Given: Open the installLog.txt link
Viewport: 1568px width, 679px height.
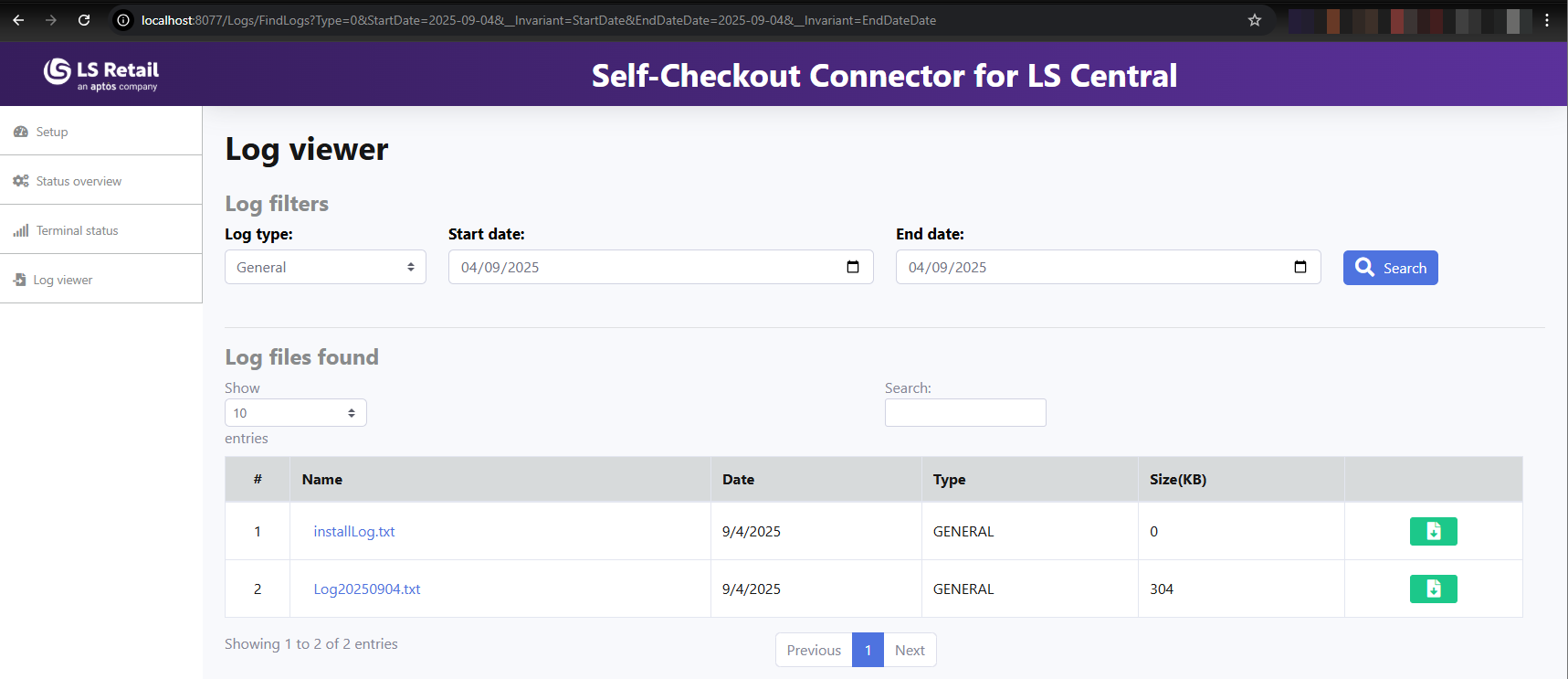Looking at the screenshot, I should coord(354,531).
